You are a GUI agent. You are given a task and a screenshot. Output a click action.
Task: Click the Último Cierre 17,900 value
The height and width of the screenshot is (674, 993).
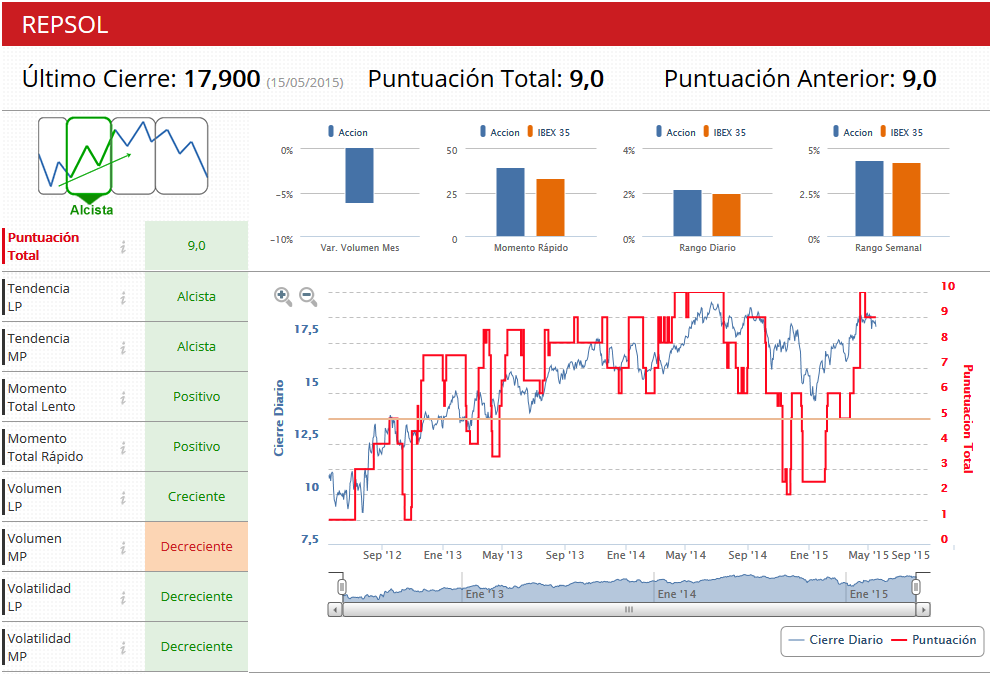222,79
